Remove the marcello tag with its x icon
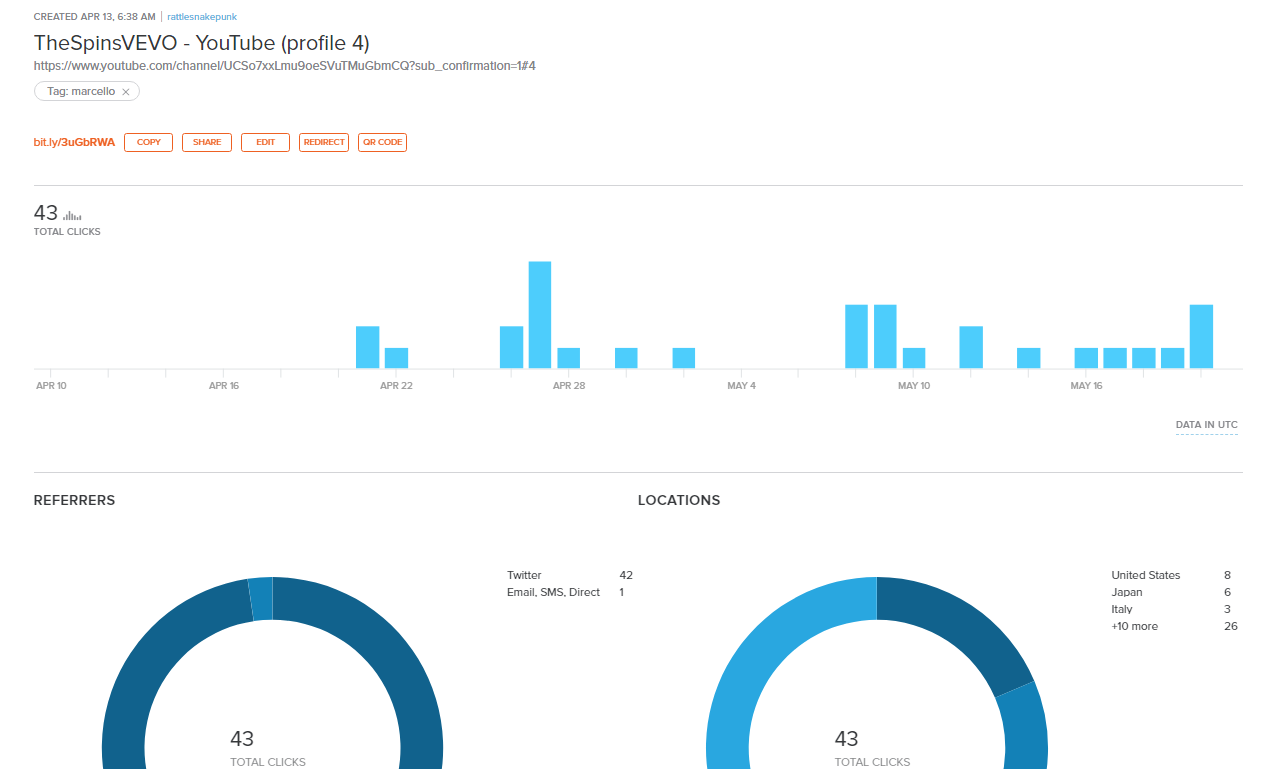 point(125,91)
